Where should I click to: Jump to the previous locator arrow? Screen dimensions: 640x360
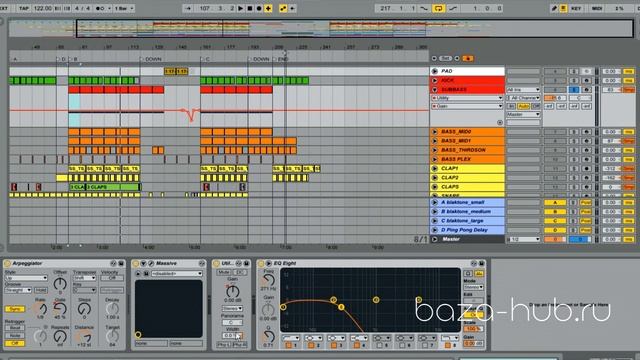coord(434,58)
